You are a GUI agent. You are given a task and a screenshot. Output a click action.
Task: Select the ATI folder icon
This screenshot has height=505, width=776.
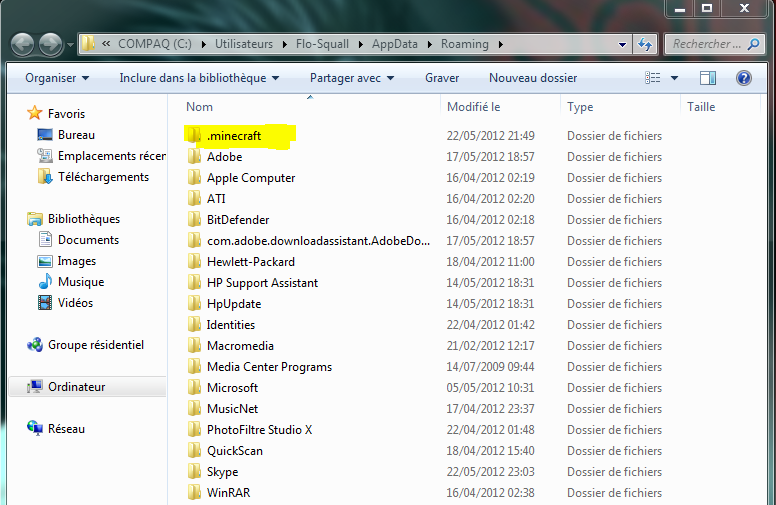(194, 199)
